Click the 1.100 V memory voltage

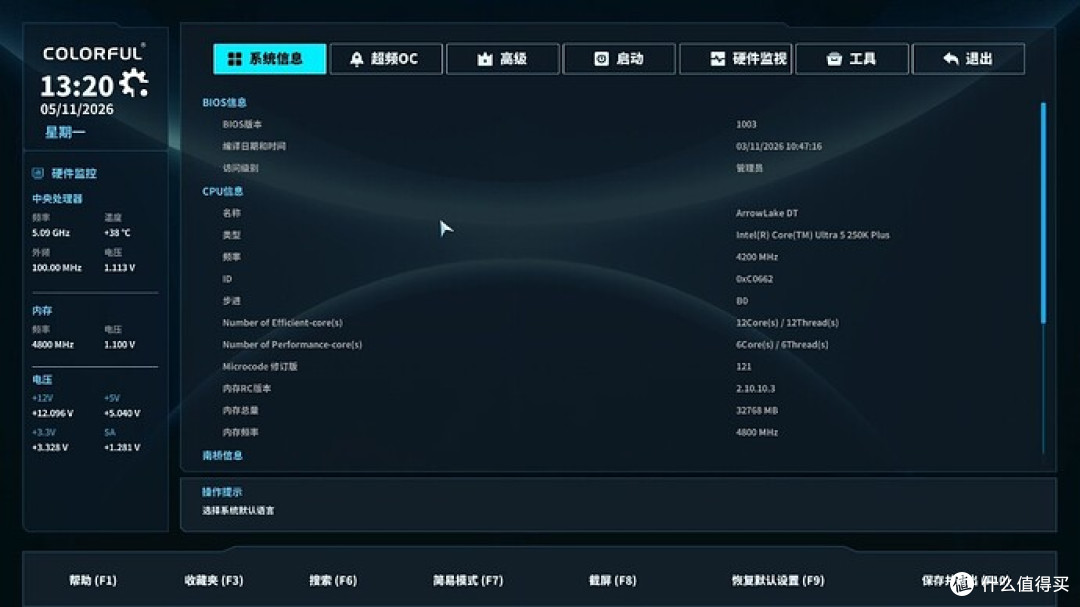119,344
